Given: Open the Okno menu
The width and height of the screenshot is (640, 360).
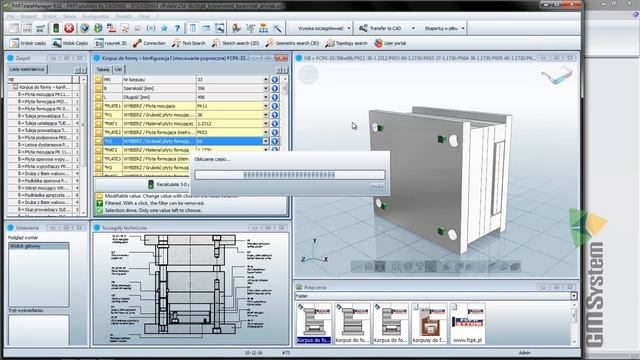Looking at the screenshot, I should 144,16.
